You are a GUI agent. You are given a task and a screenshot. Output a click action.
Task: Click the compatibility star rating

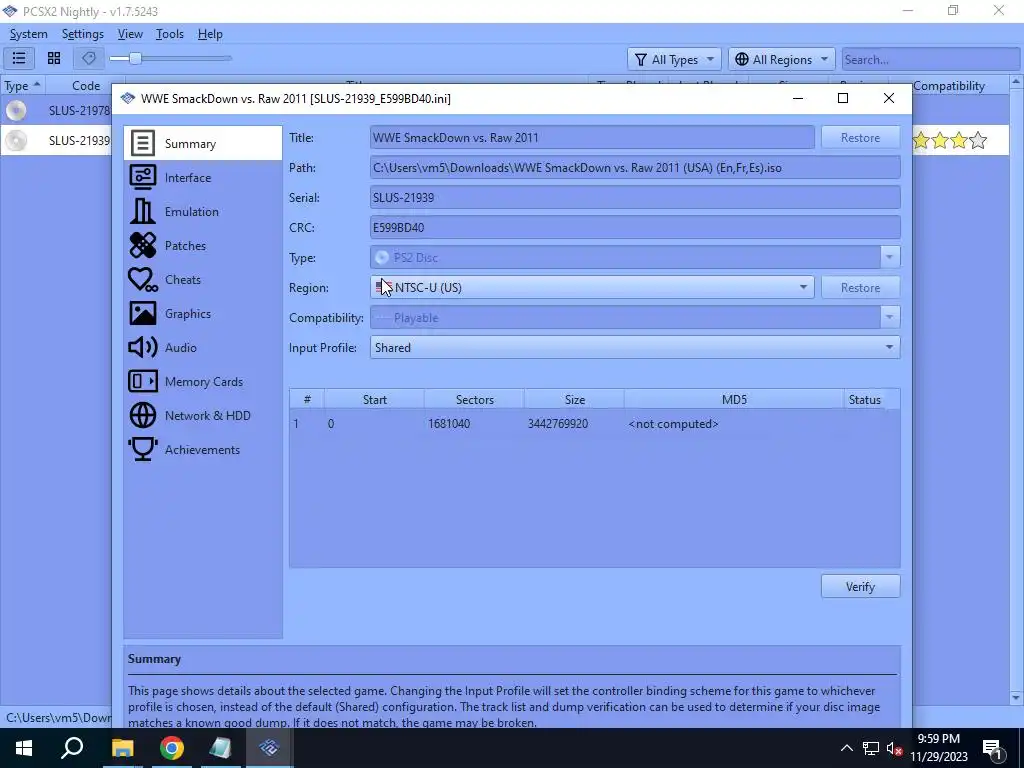tap(950, 140)
